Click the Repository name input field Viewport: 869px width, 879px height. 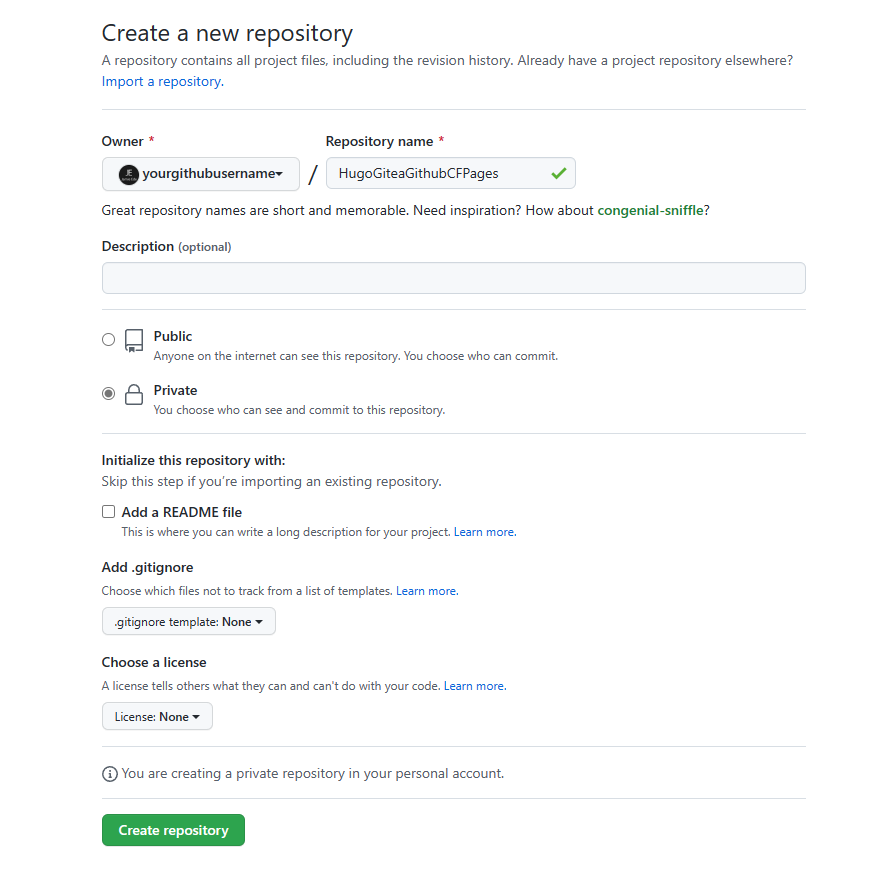pos(438,174)
